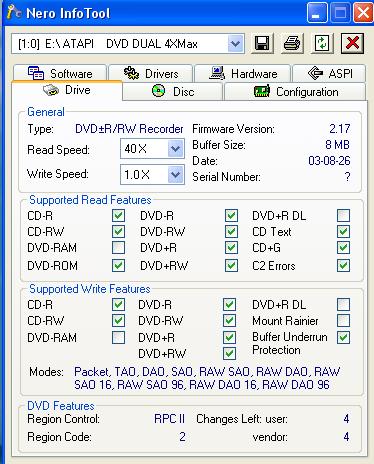Switch to the Hardware tab
Screen dimensions: 374x464
(243, 73)
